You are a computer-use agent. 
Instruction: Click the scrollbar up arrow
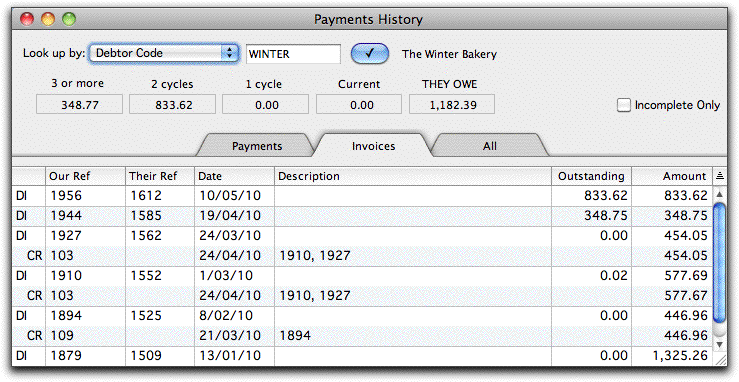pos(720,194)
